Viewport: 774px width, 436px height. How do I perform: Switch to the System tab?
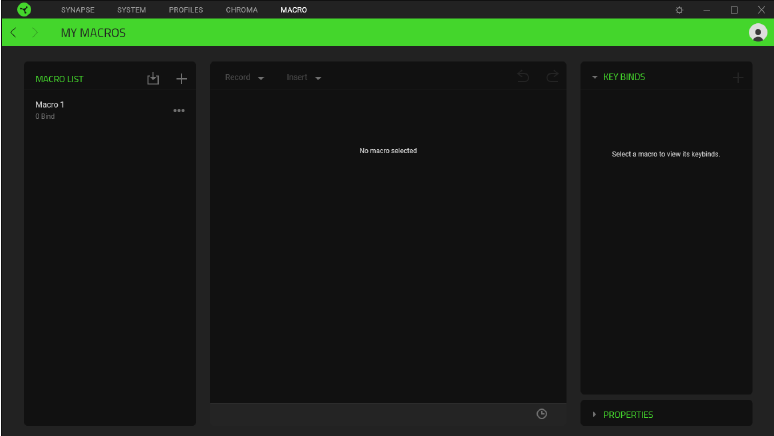131,10
